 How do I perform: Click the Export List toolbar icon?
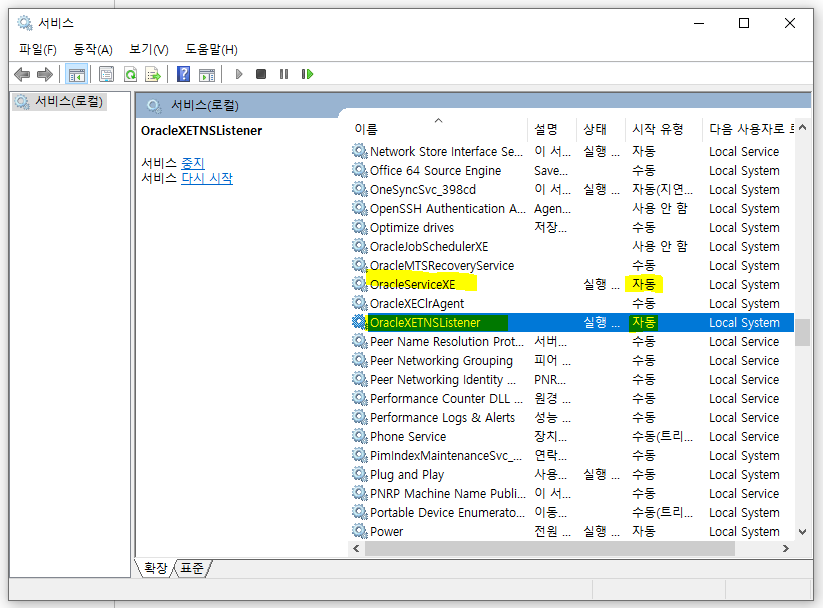(153, 75)
